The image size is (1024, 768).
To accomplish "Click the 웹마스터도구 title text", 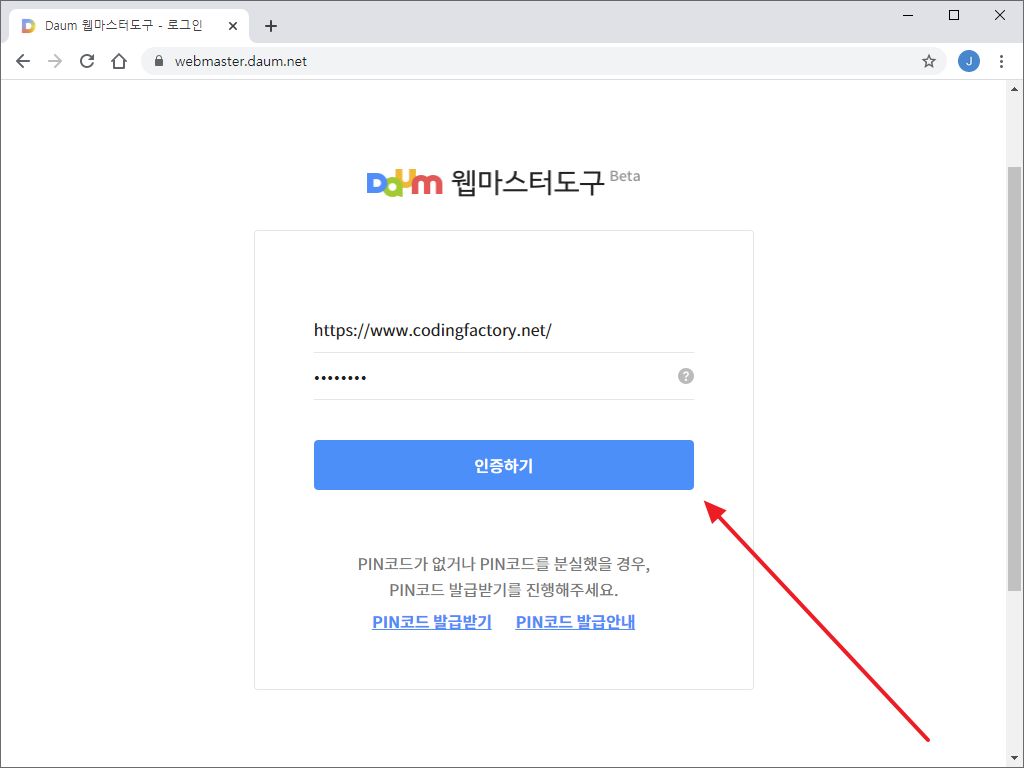I will click(x=528, y=182).
